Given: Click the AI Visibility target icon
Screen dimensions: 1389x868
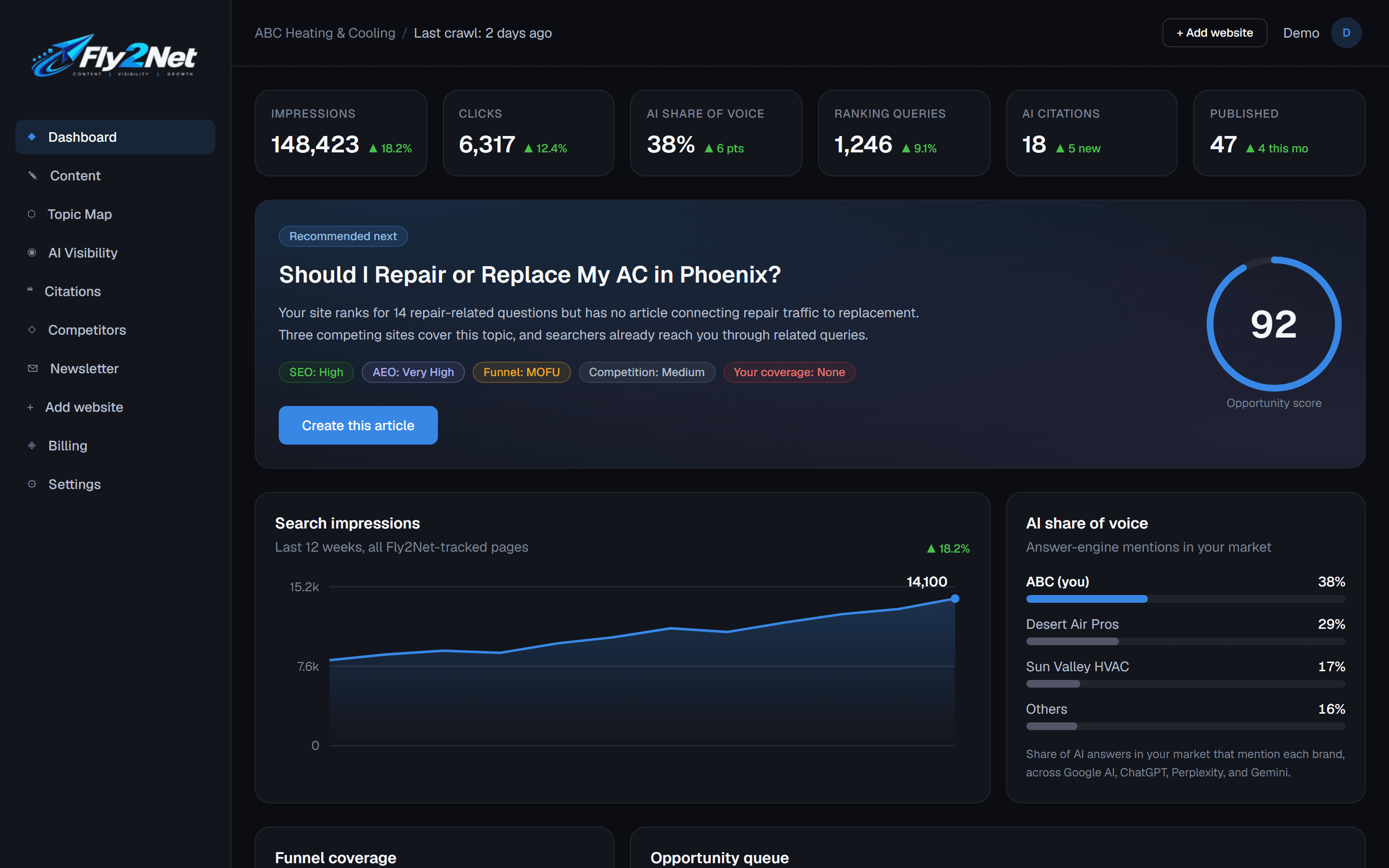Looking at the screenshot, I should click(x=32, y=252).
